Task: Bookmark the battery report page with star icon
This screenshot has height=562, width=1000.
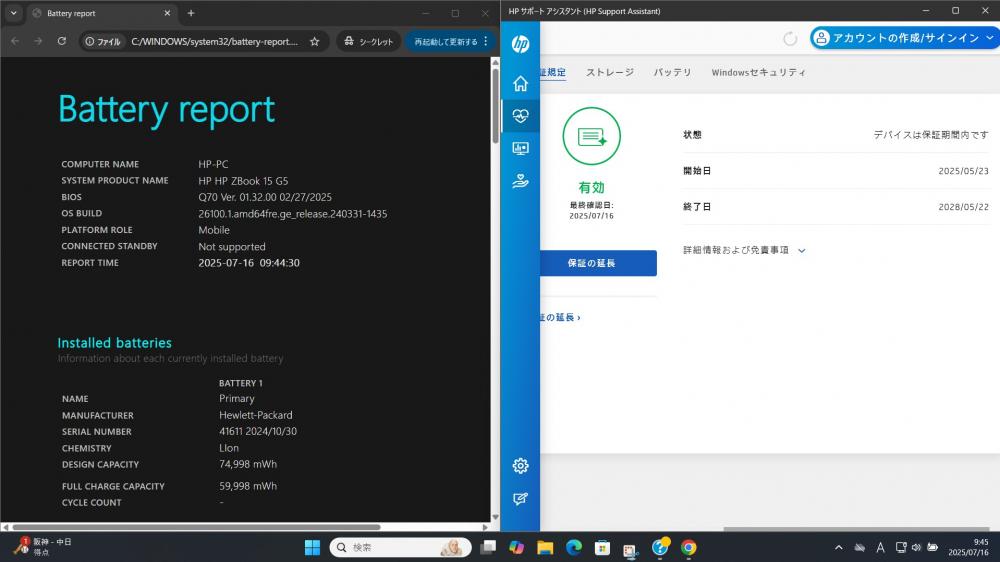Action: (314, 41)
